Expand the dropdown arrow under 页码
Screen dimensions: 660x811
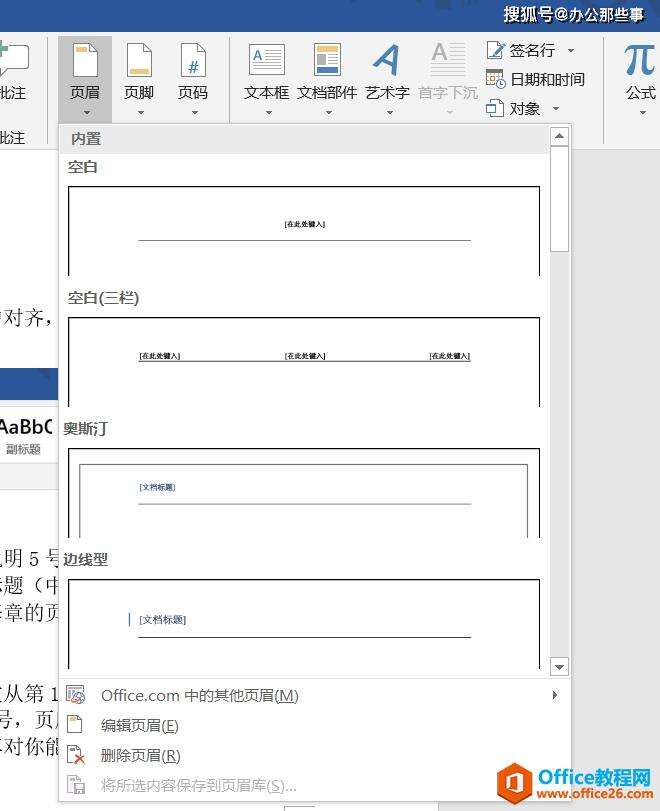click(194, 112)
